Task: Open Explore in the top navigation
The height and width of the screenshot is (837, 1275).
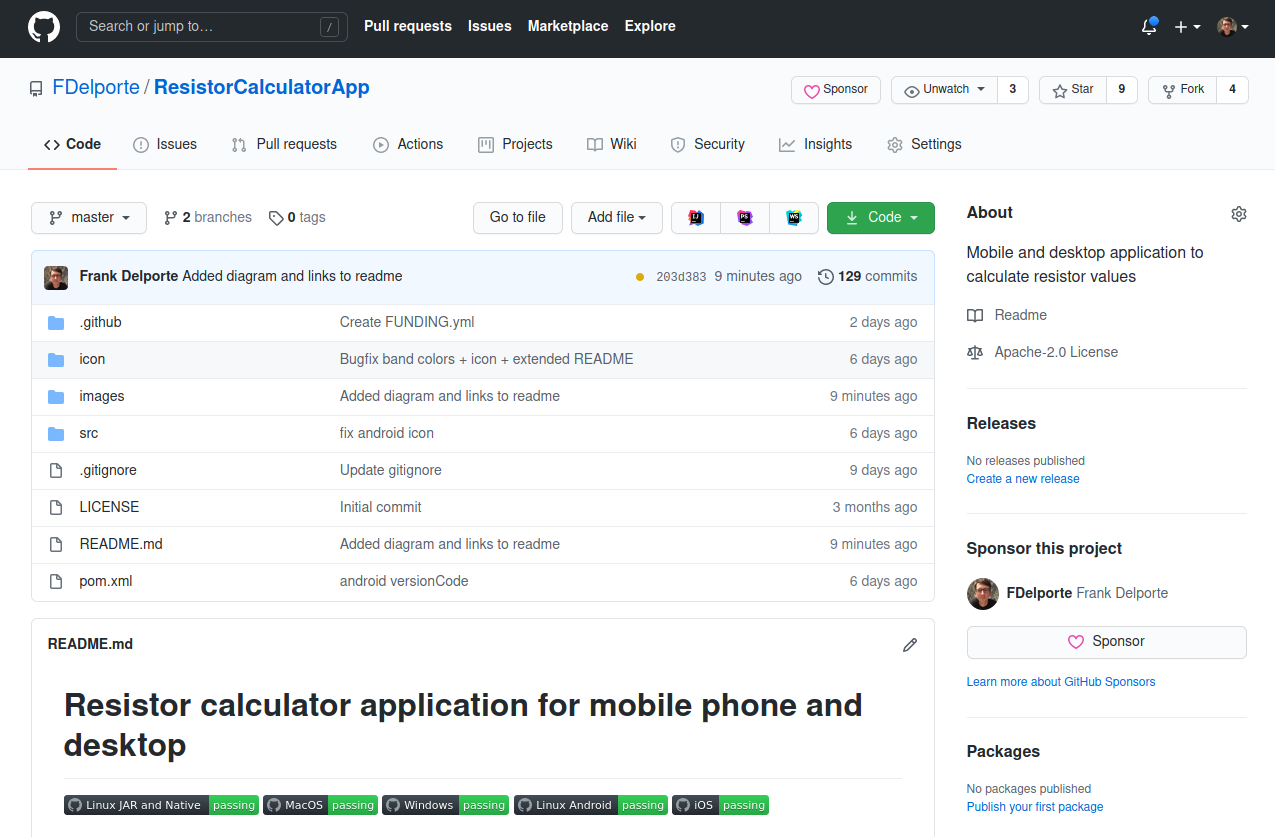Action: pos(650,27)
